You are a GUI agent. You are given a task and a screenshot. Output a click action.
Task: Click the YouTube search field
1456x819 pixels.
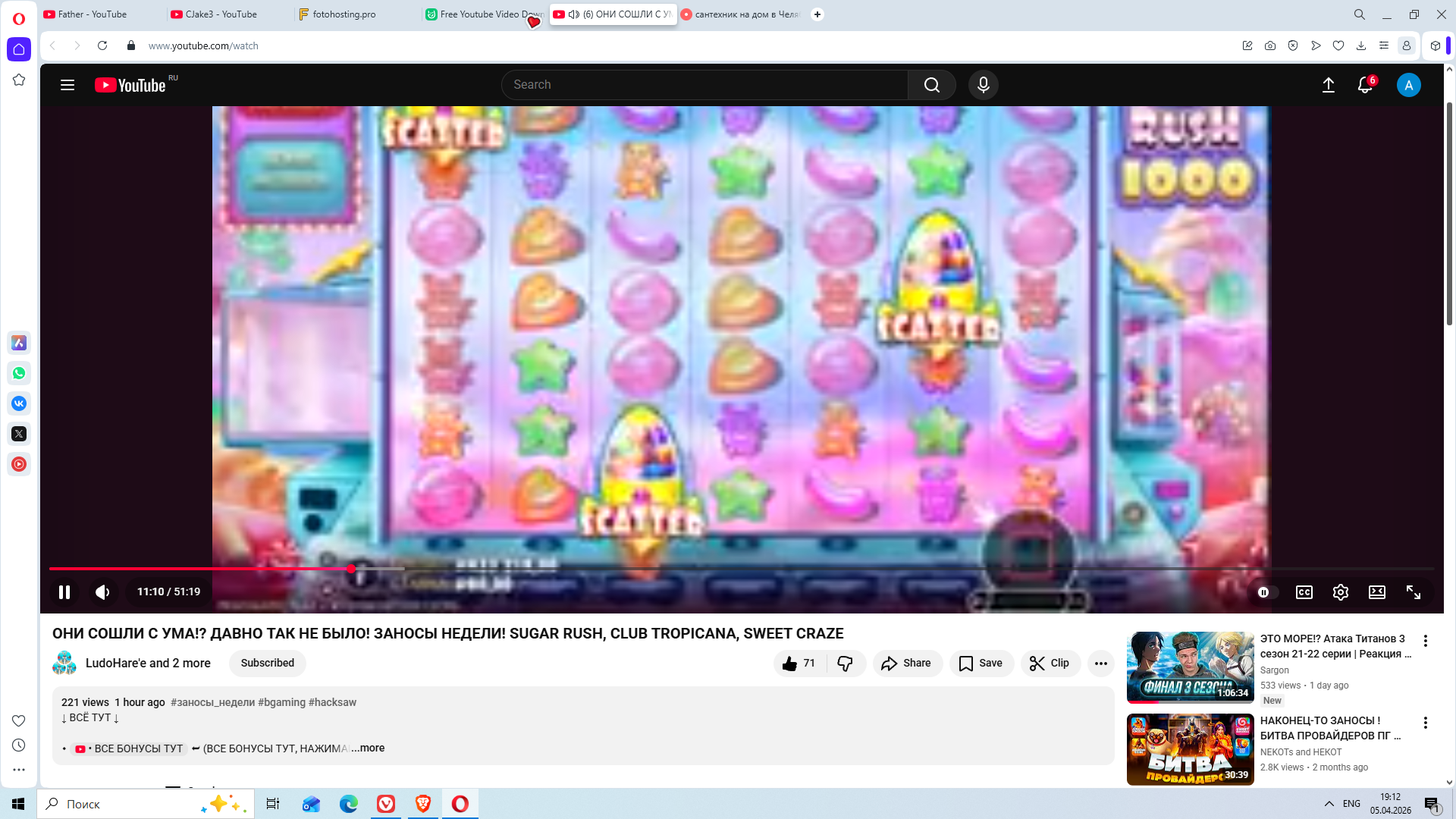[705, 85]
